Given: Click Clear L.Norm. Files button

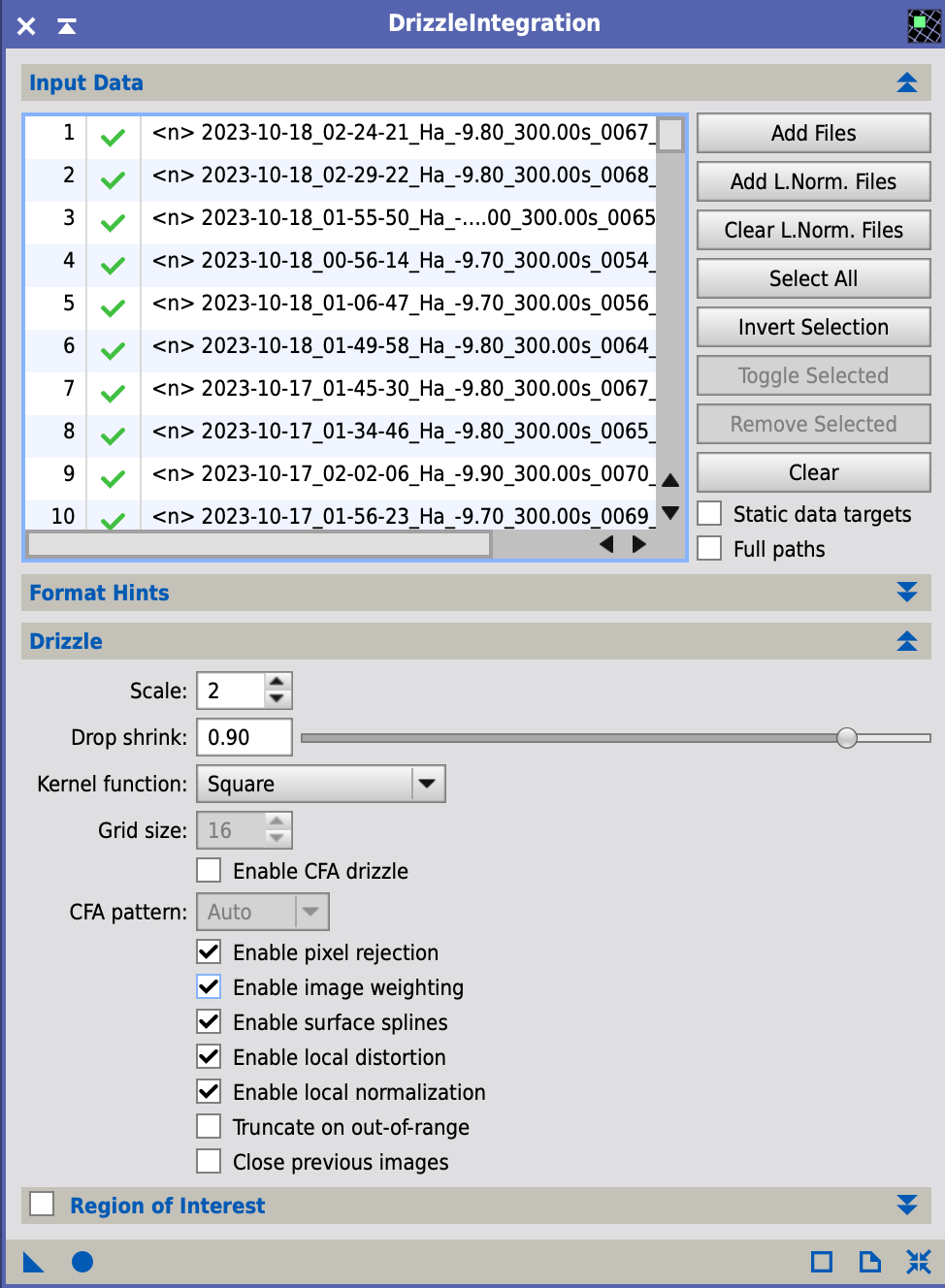Looking at the screenshot, I should pos(814,230).
